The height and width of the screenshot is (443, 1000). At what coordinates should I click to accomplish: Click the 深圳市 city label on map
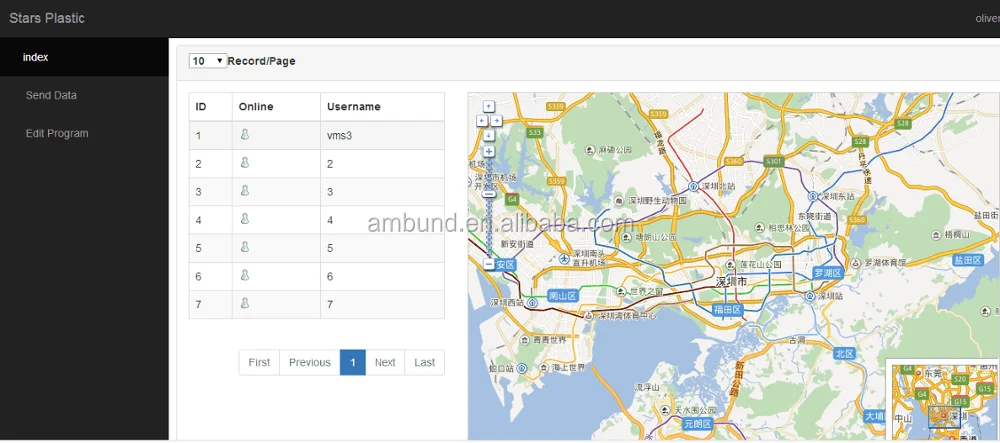pos(731,281)
